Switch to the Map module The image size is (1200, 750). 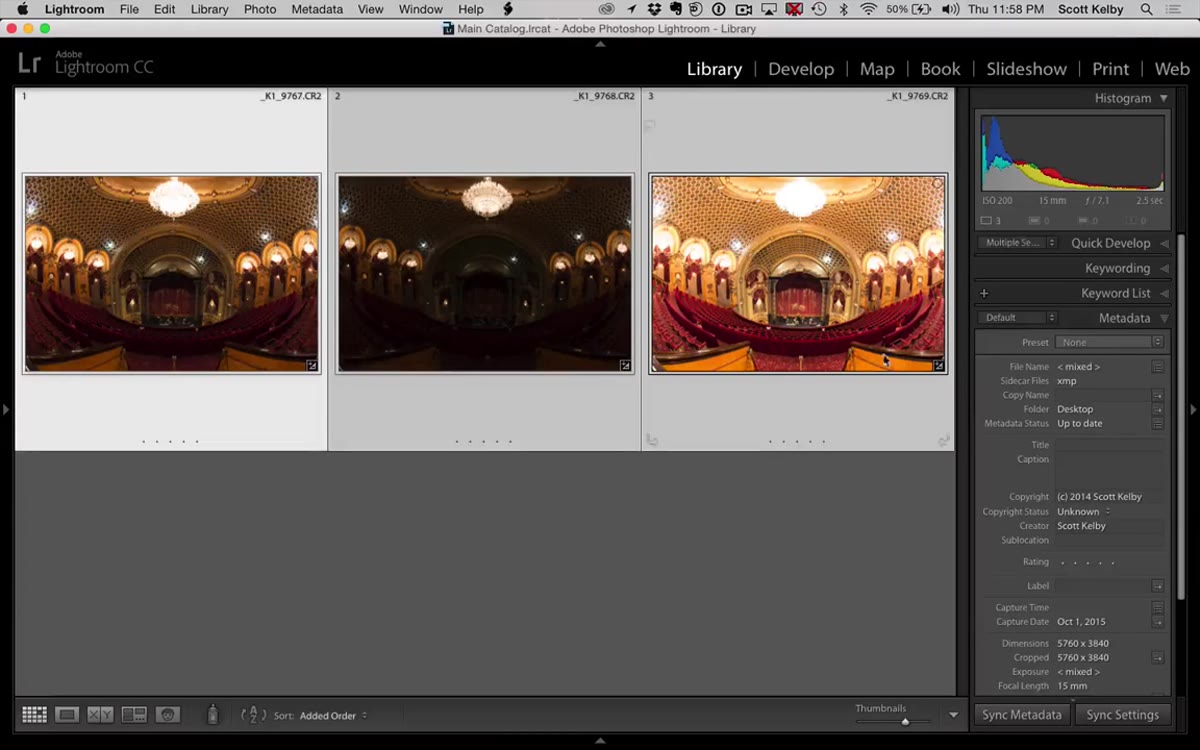tap(877, 69)
